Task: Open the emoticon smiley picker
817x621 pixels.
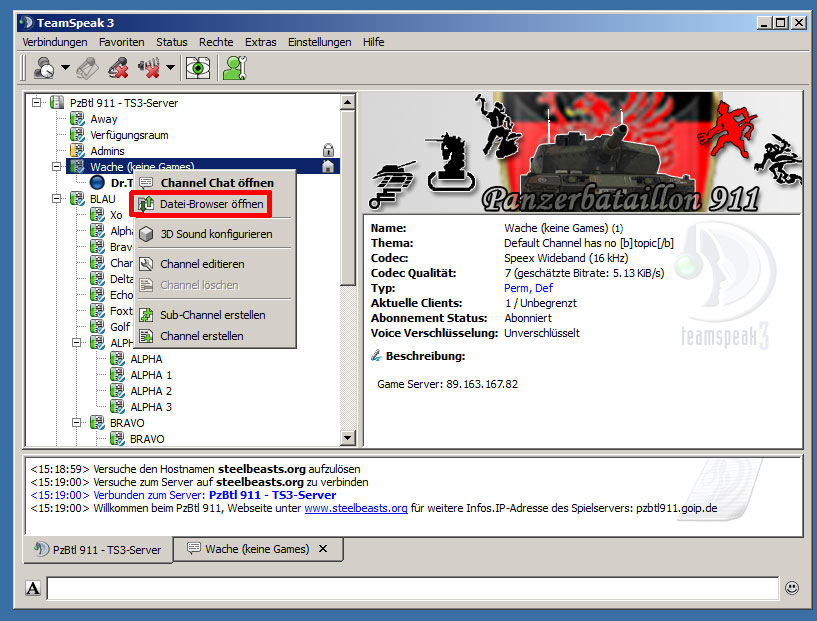Action: click(792, 589)
